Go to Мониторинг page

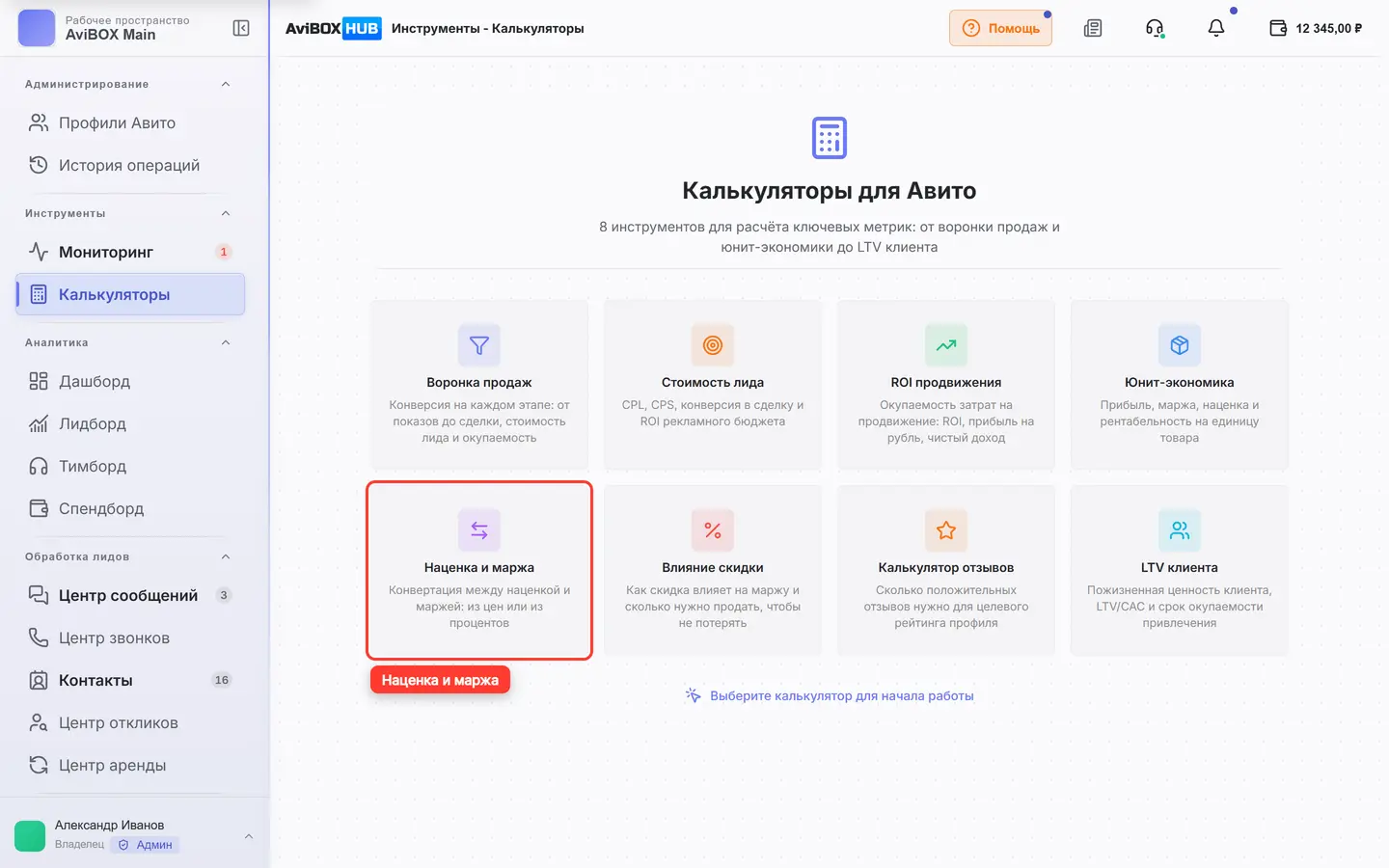click(x=130, y=252)
